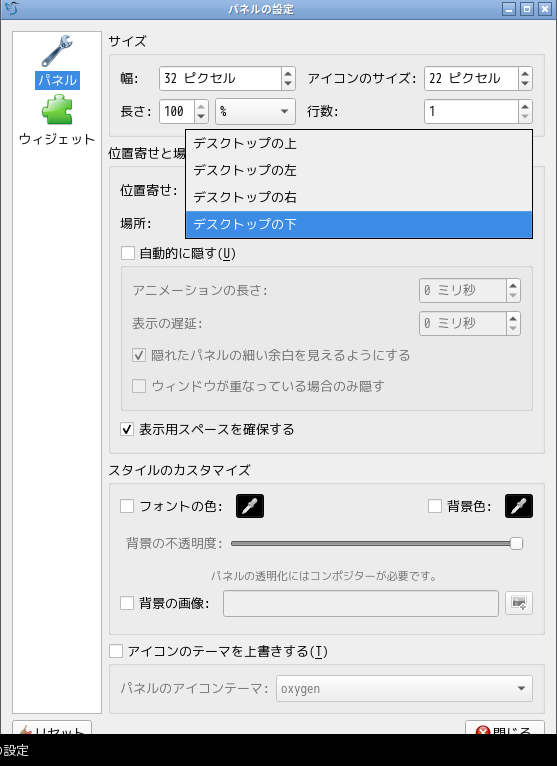557x766 pixels.
Task: Expand the oxygen icon theme dropdown
Action: tap(404, 689)
